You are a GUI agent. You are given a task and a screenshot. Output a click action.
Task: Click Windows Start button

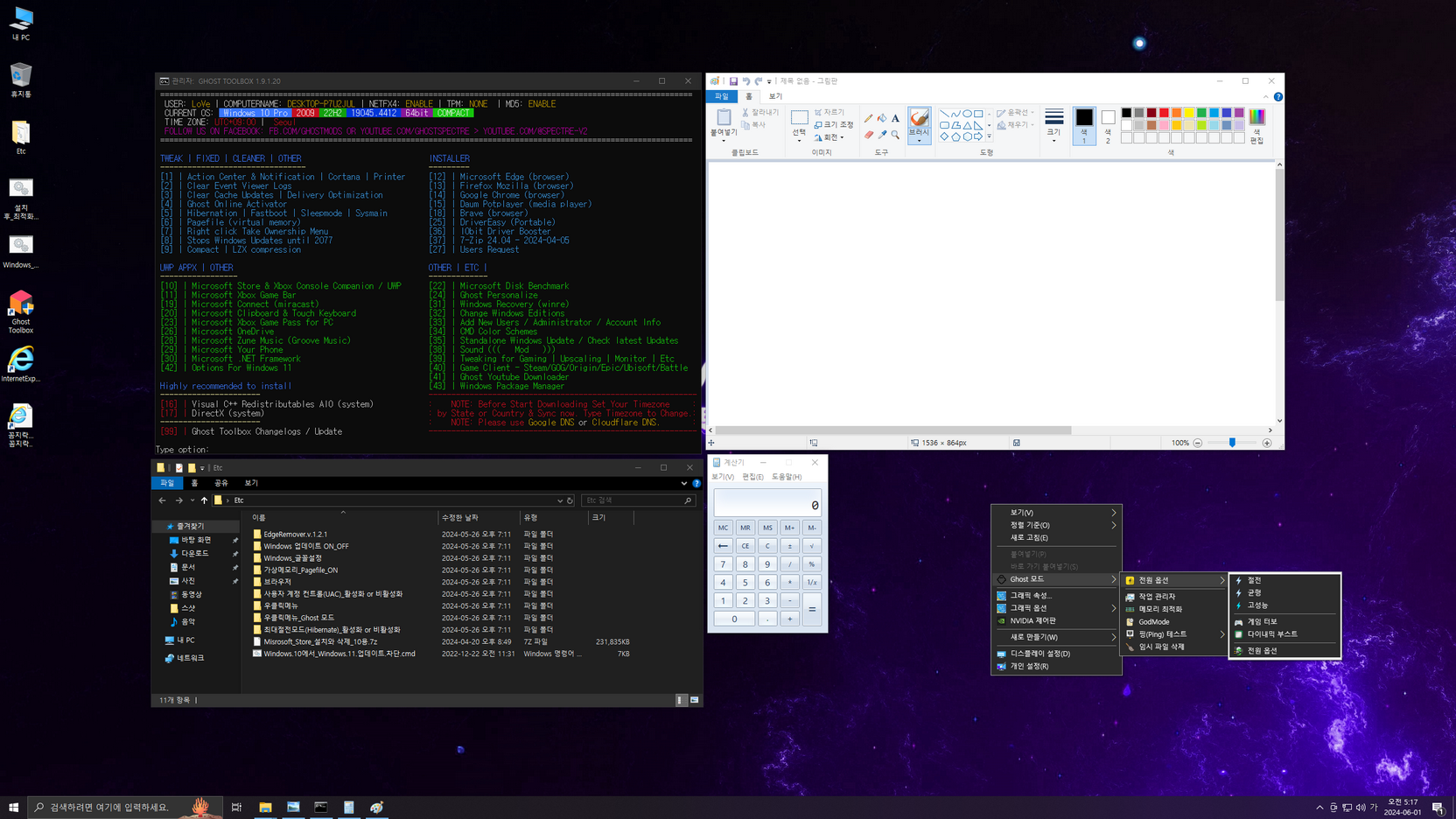tap(13, 807)
